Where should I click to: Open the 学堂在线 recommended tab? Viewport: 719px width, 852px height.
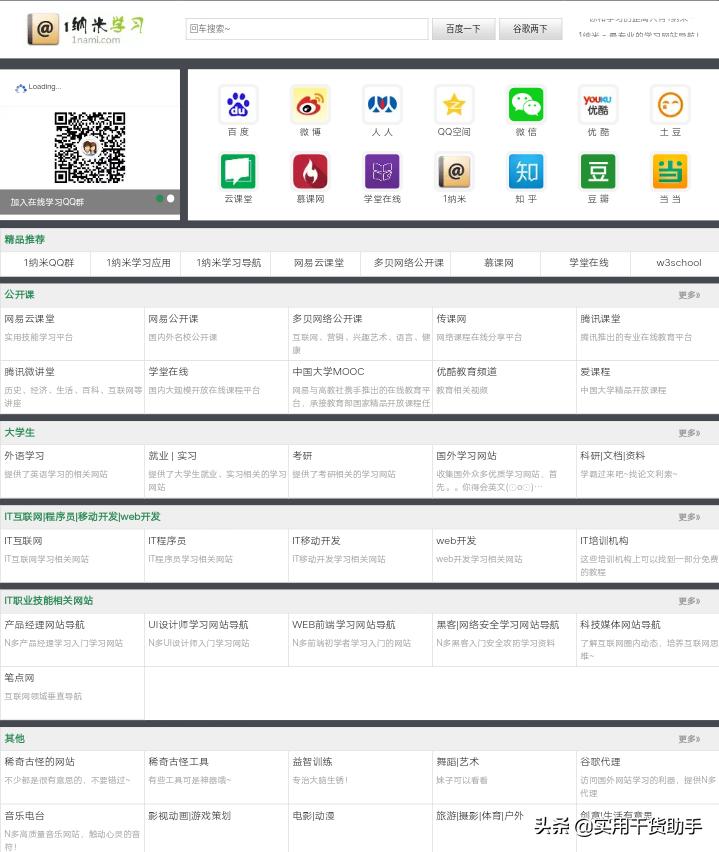(x=589, y=263)
